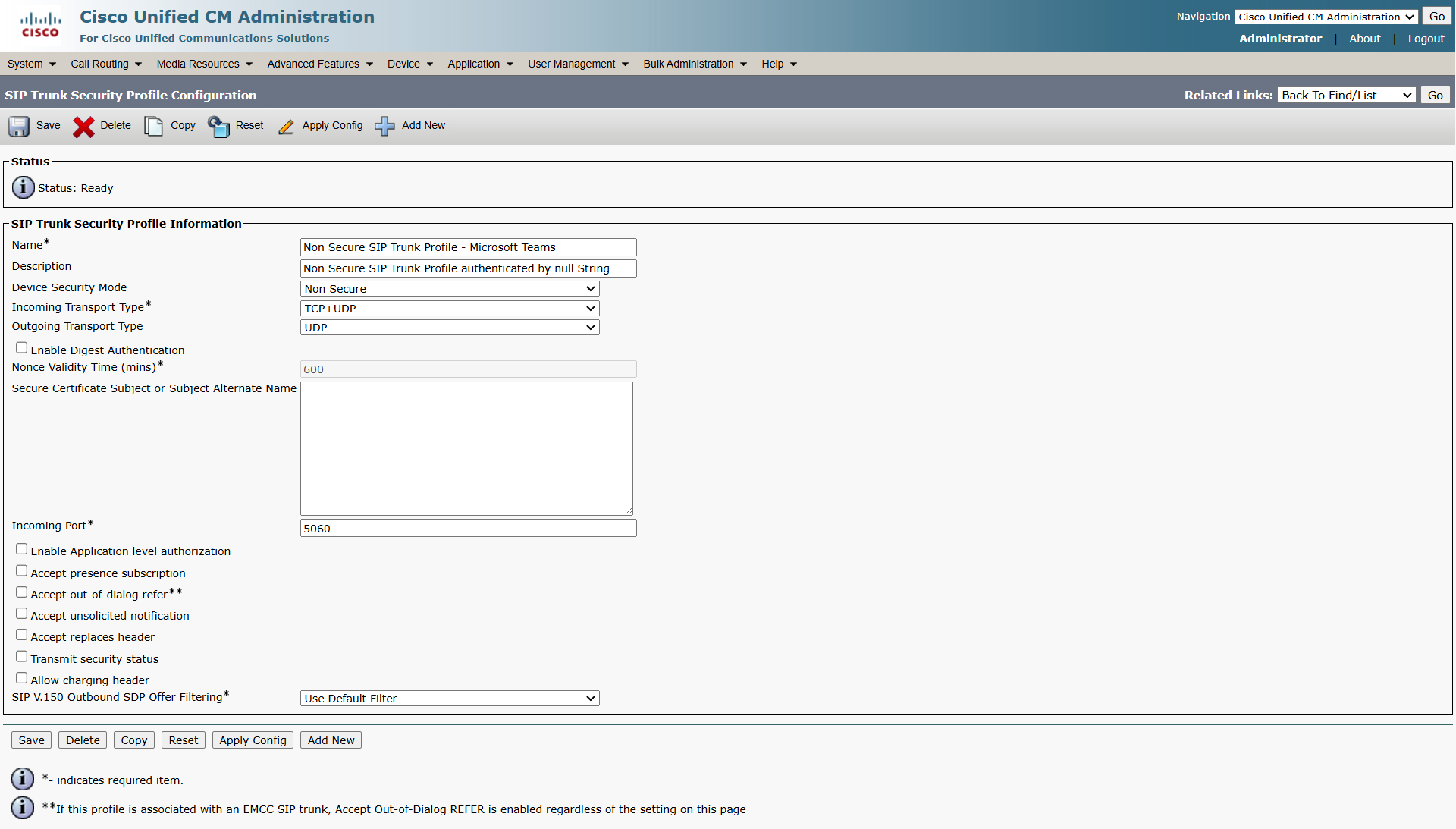Click the Reset icon in toolbar

[x=218, y=126]
